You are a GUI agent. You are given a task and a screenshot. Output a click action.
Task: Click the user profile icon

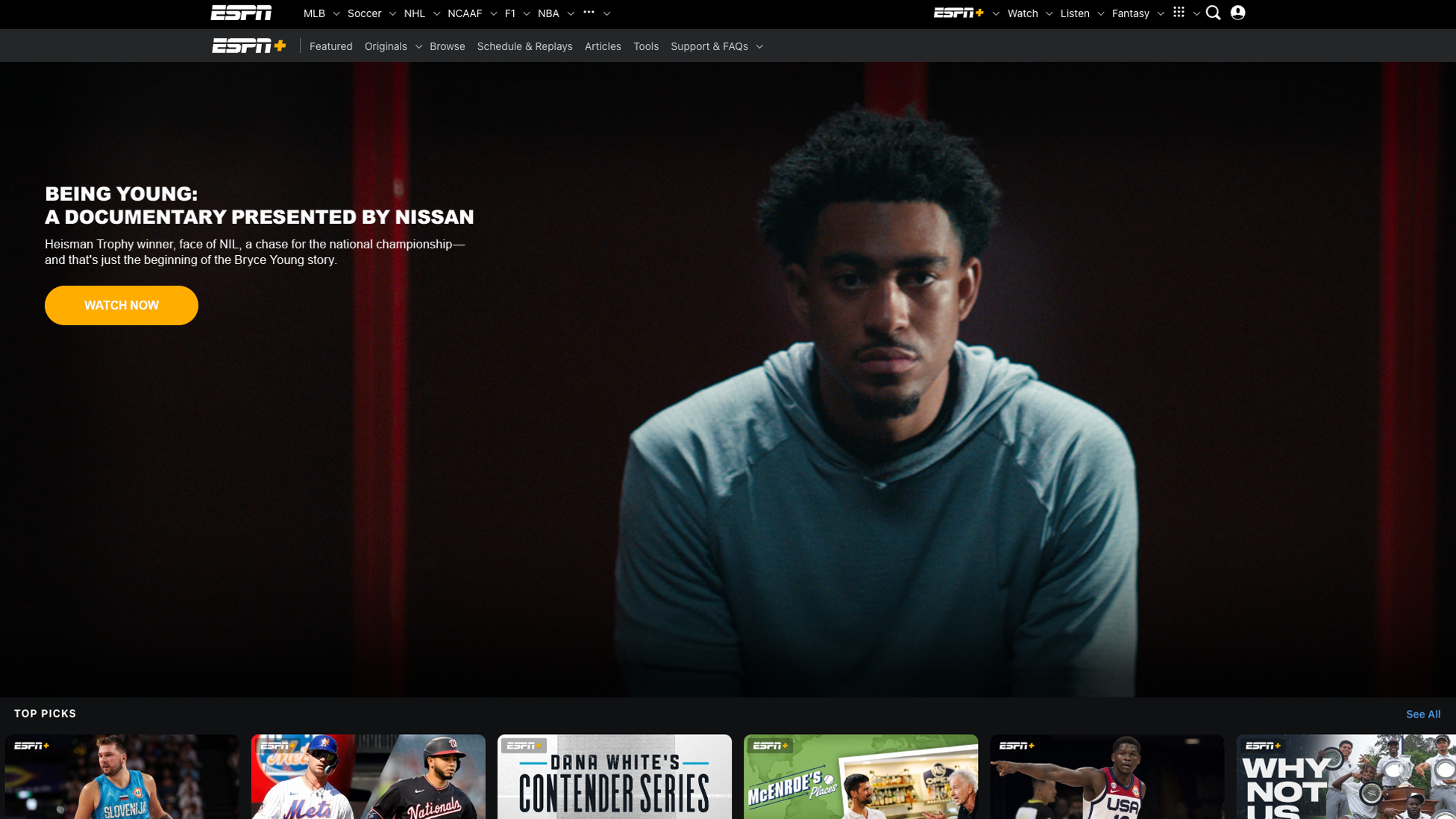[x=1237, y=13]
